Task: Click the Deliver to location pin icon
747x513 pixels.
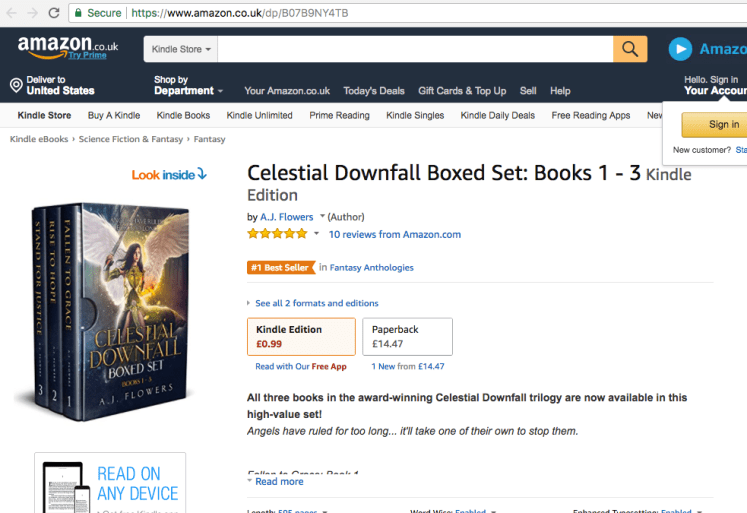Action: pyautogui.click(x=16, y=86)
